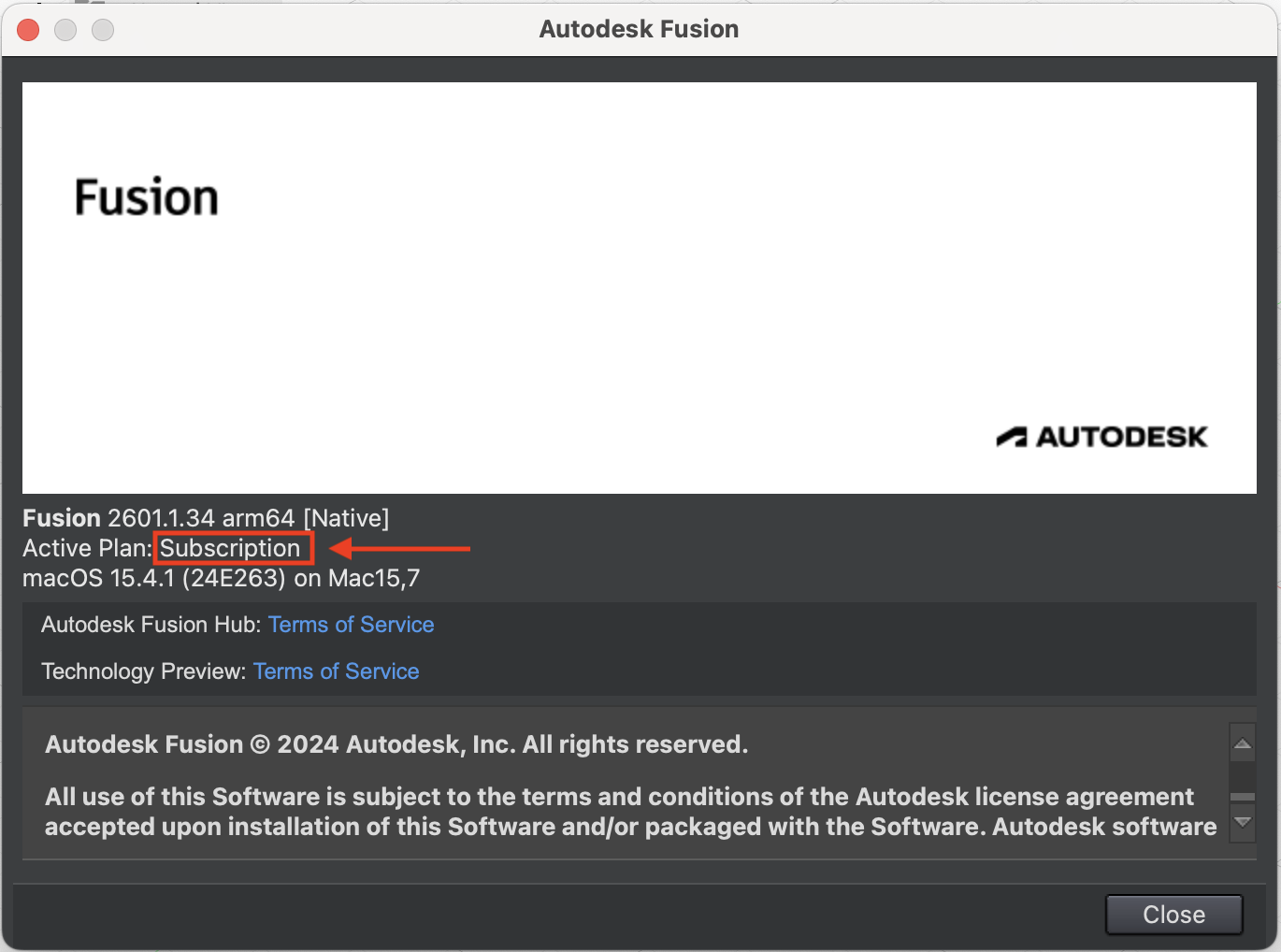The height and width of the screenshot is (952, 1281).
Task: Click the Fusion 2601.1.34 version text
Action: click(206, 518)
